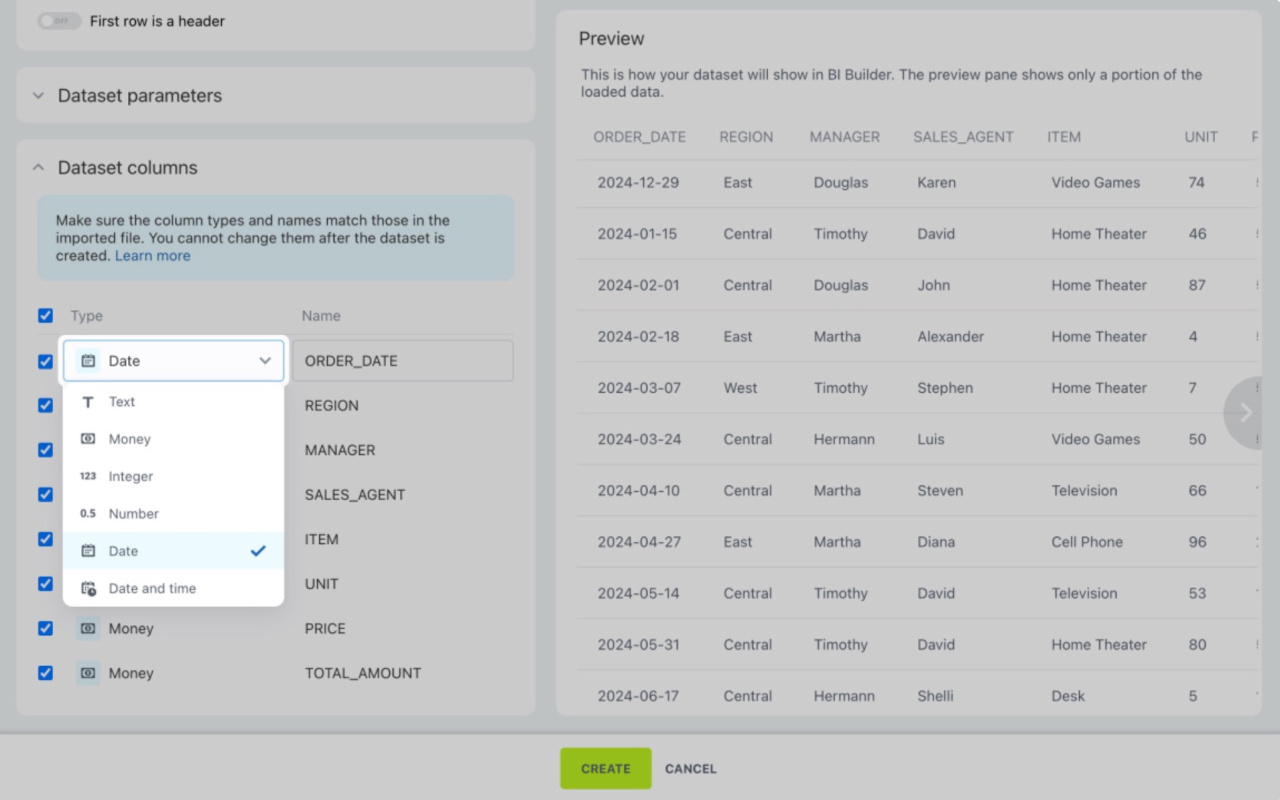Viewport: 1280px width, 800px height.
Task: Click the calendar icon in ORDER_DATE type selector
Action: coord(88,361)
